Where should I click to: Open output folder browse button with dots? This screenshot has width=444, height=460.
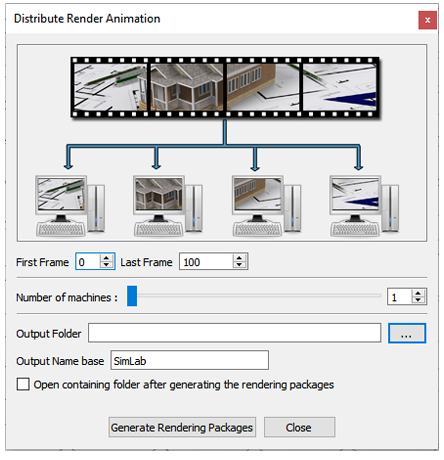407,333
